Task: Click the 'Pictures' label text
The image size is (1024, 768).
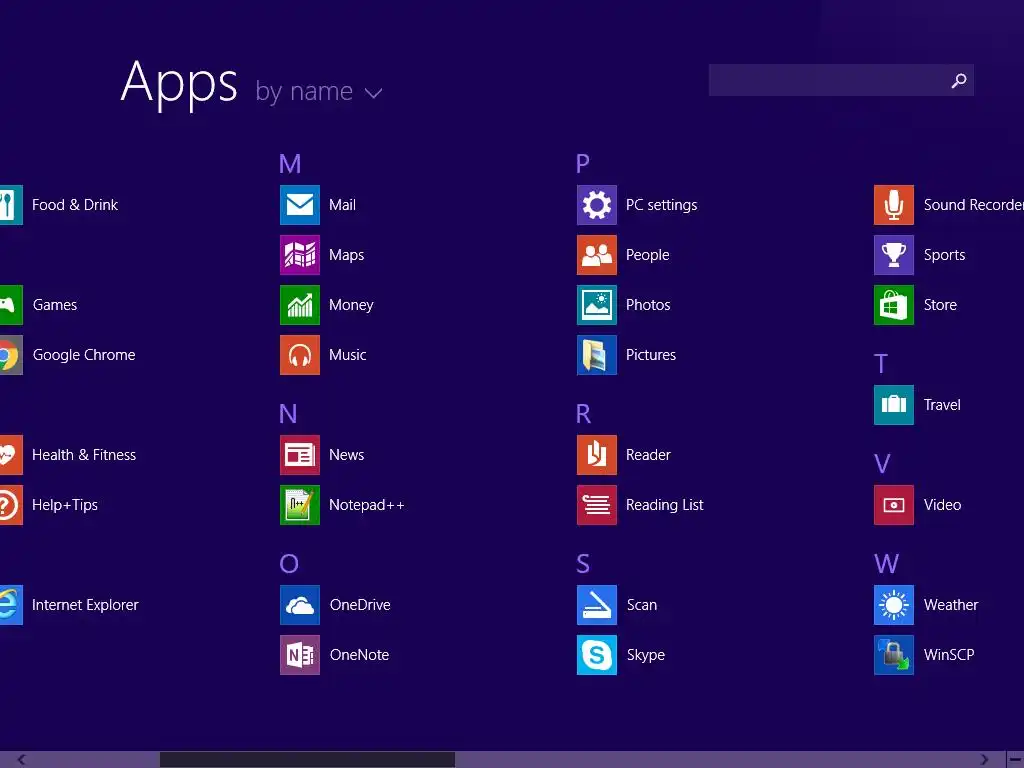Action: pos(650,355)
